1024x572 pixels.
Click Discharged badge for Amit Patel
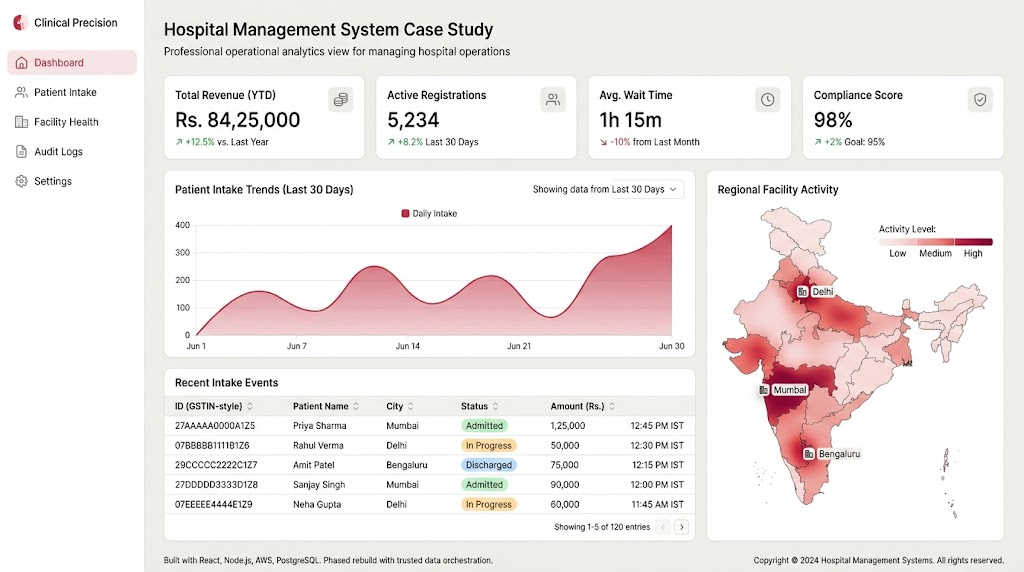(x=488, y=465)
